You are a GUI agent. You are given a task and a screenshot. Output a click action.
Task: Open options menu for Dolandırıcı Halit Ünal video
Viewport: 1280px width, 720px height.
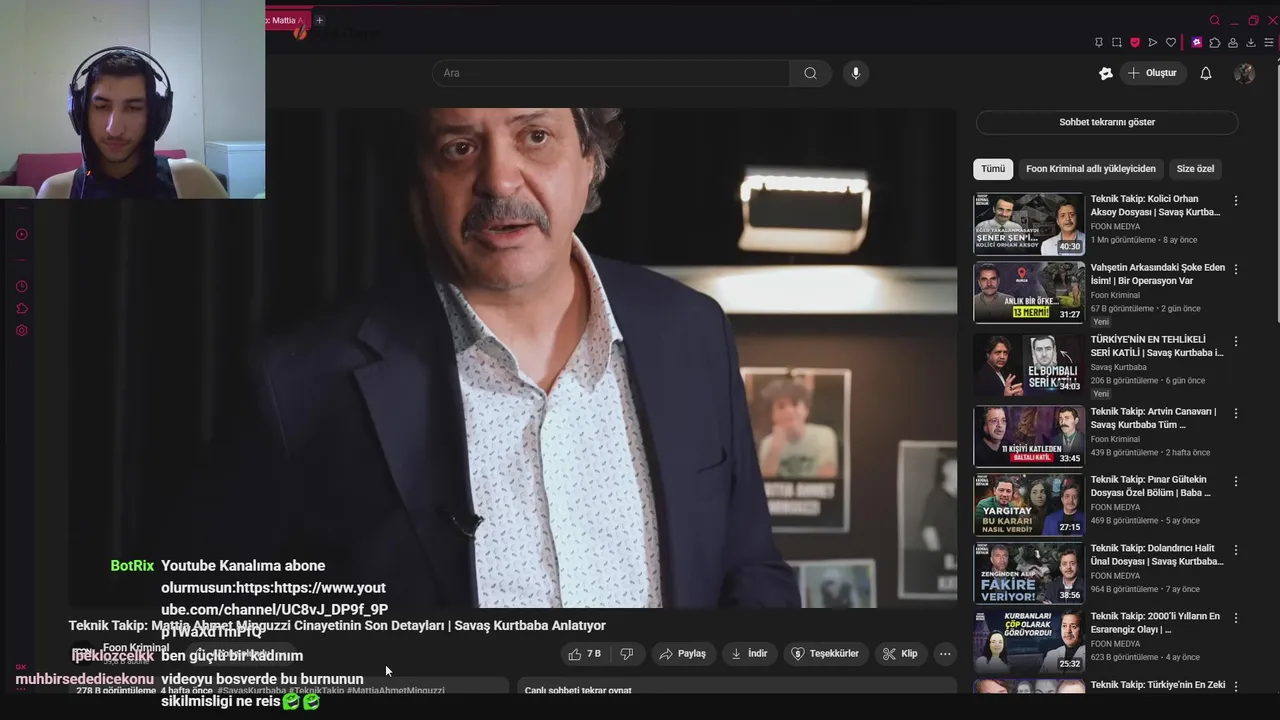point(1236,550)
